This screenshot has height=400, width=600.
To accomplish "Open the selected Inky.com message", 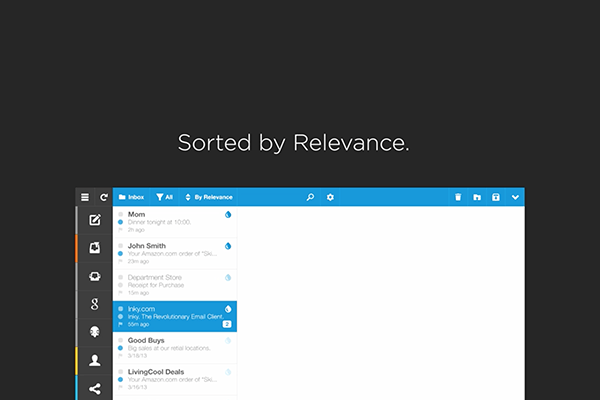I will (175, 317).
